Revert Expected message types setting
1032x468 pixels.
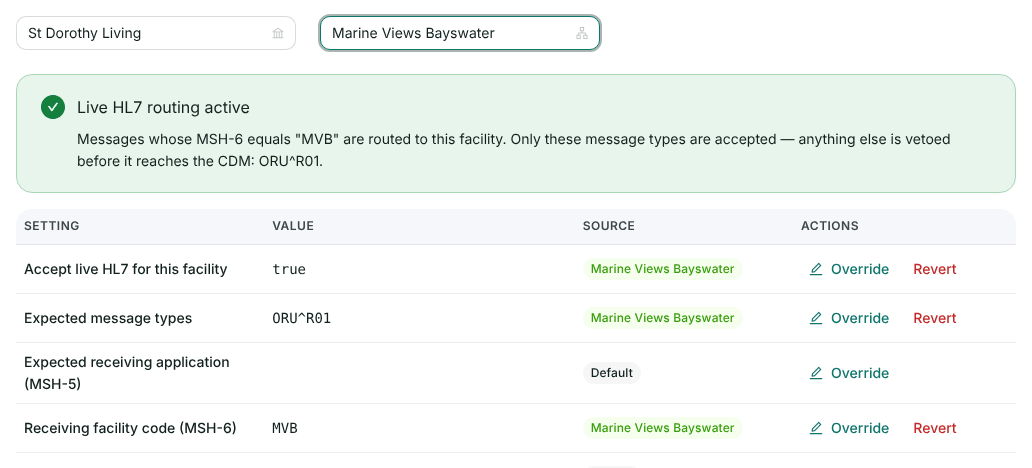[935, 318]
